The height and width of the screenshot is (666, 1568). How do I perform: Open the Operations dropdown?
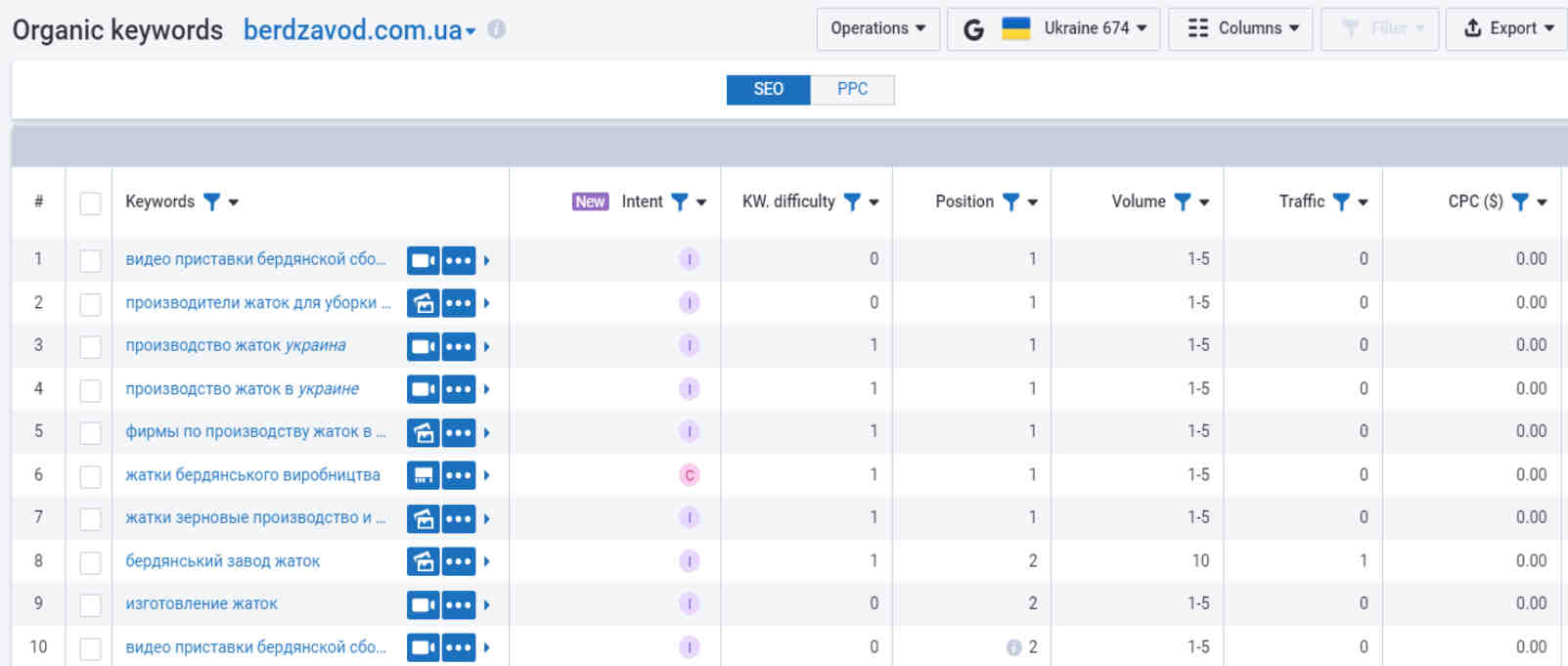878,28
